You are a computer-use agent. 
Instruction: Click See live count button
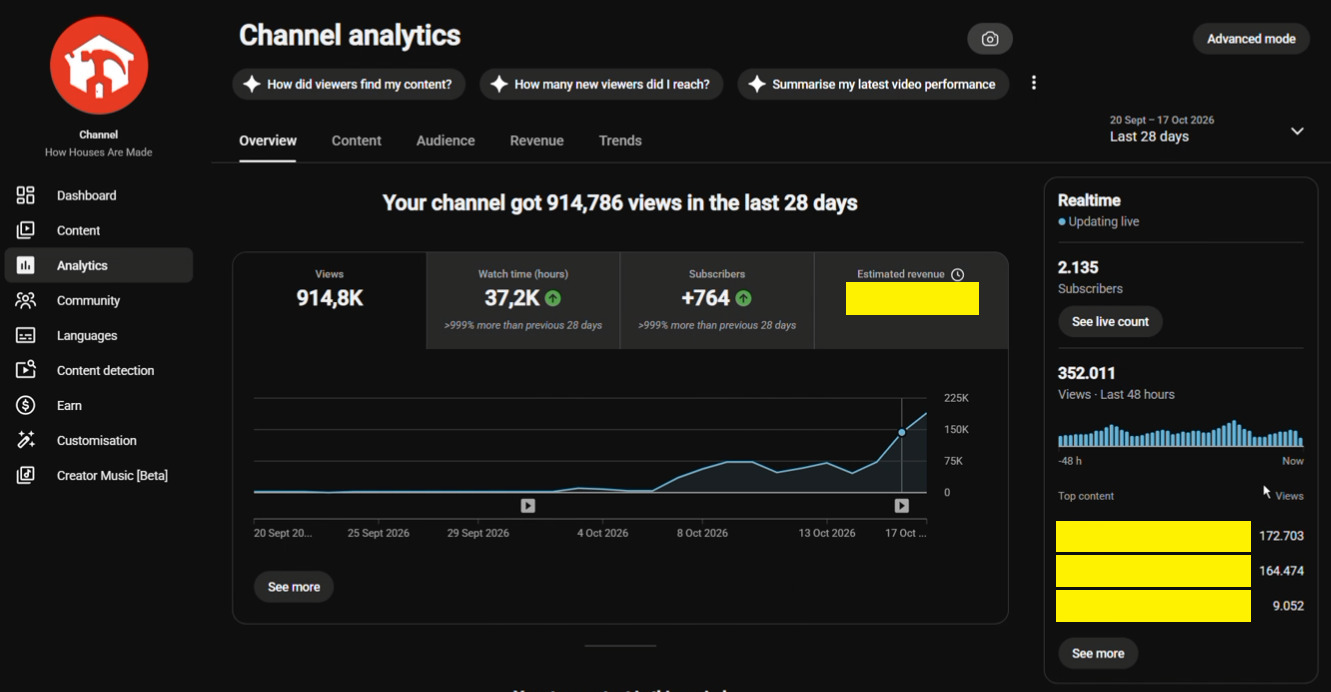(x=1110, y=321)
